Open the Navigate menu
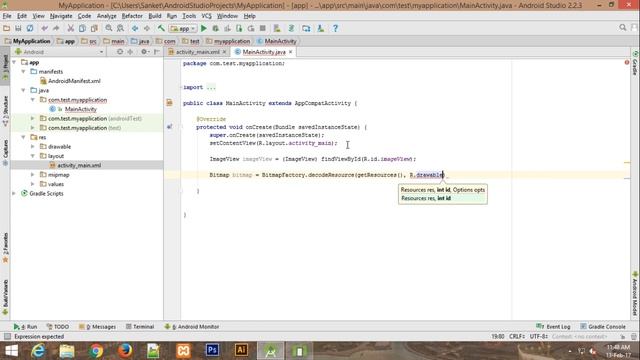The image size is (640, 360). (x=61, y=16)
